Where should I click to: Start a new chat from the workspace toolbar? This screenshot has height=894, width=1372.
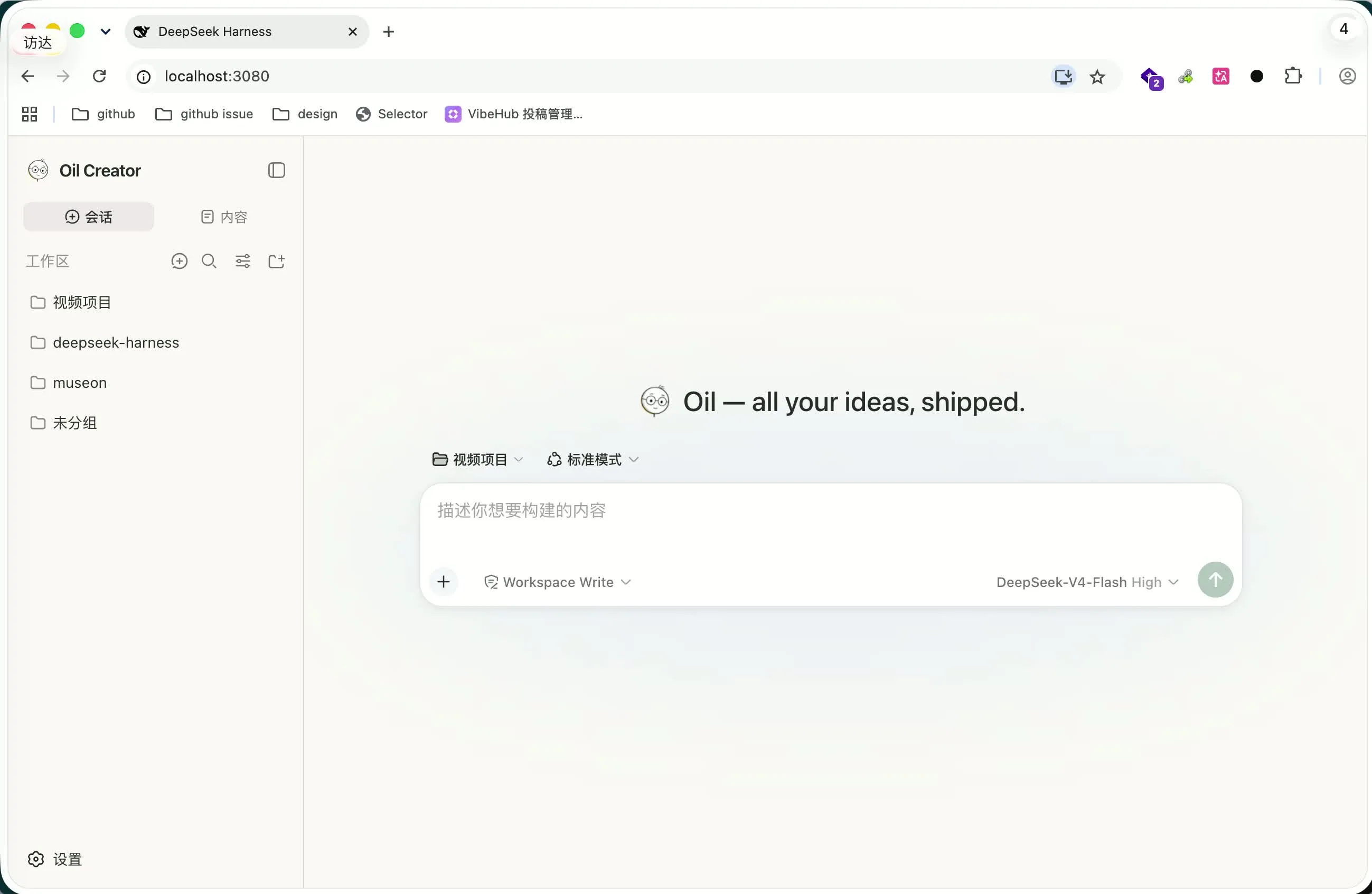[x=179, y=262]
